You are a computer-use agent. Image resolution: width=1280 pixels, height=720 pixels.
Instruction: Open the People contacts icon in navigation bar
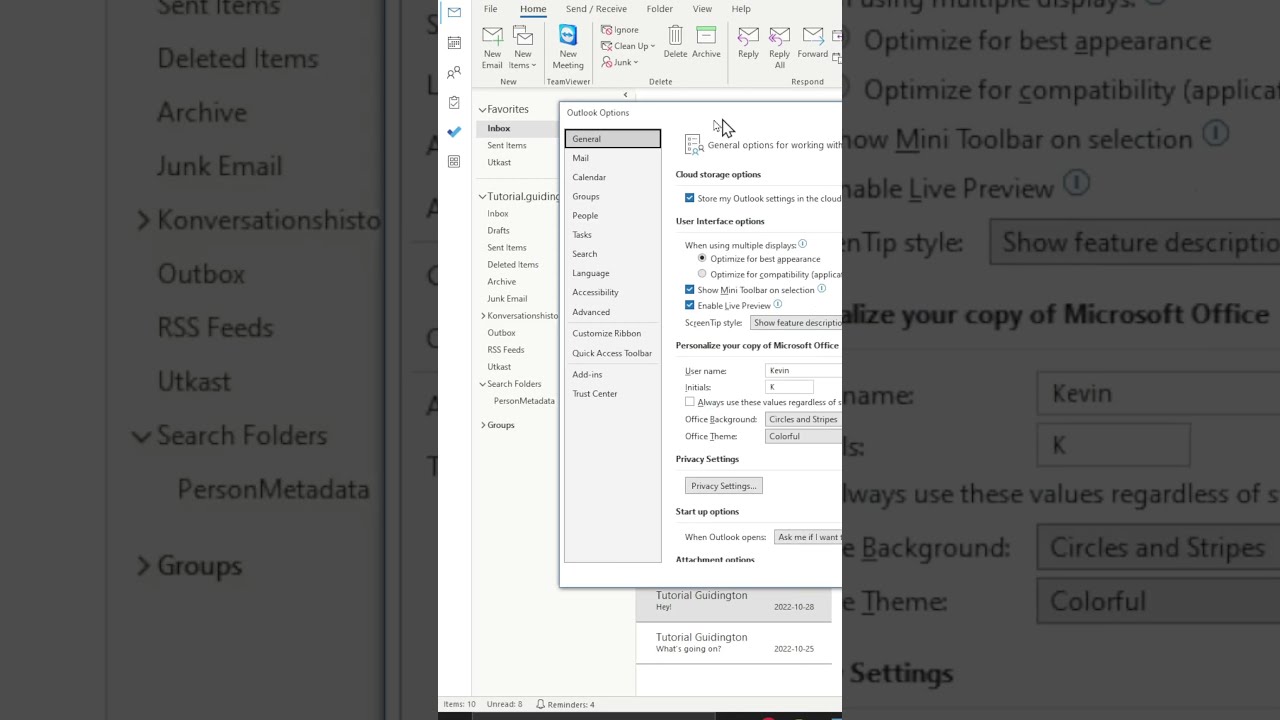(454, 72)
